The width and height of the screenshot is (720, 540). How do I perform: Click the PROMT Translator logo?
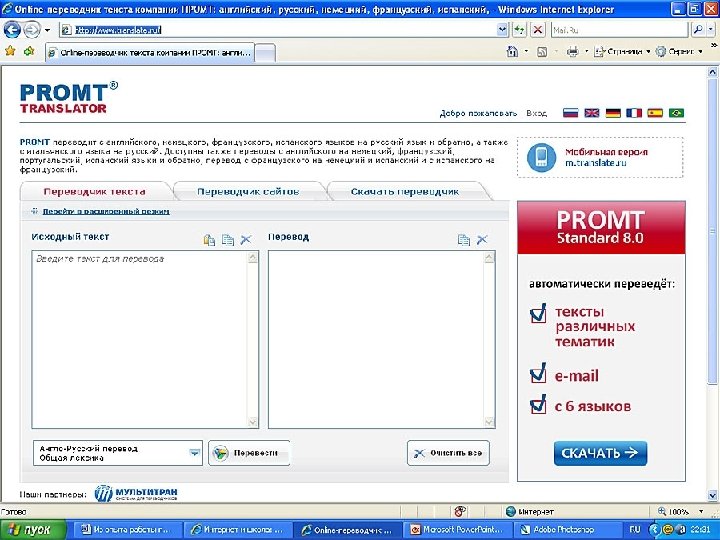click(68, 97)
